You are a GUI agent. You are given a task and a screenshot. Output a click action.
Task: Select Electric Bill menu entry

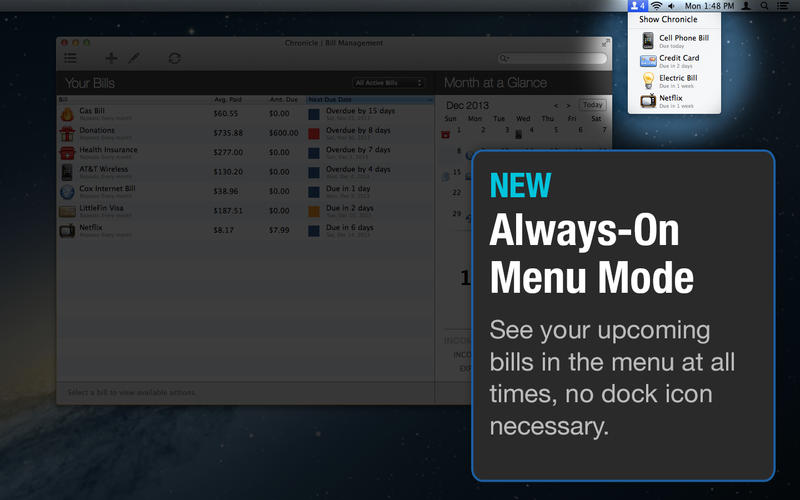[674, 81]
